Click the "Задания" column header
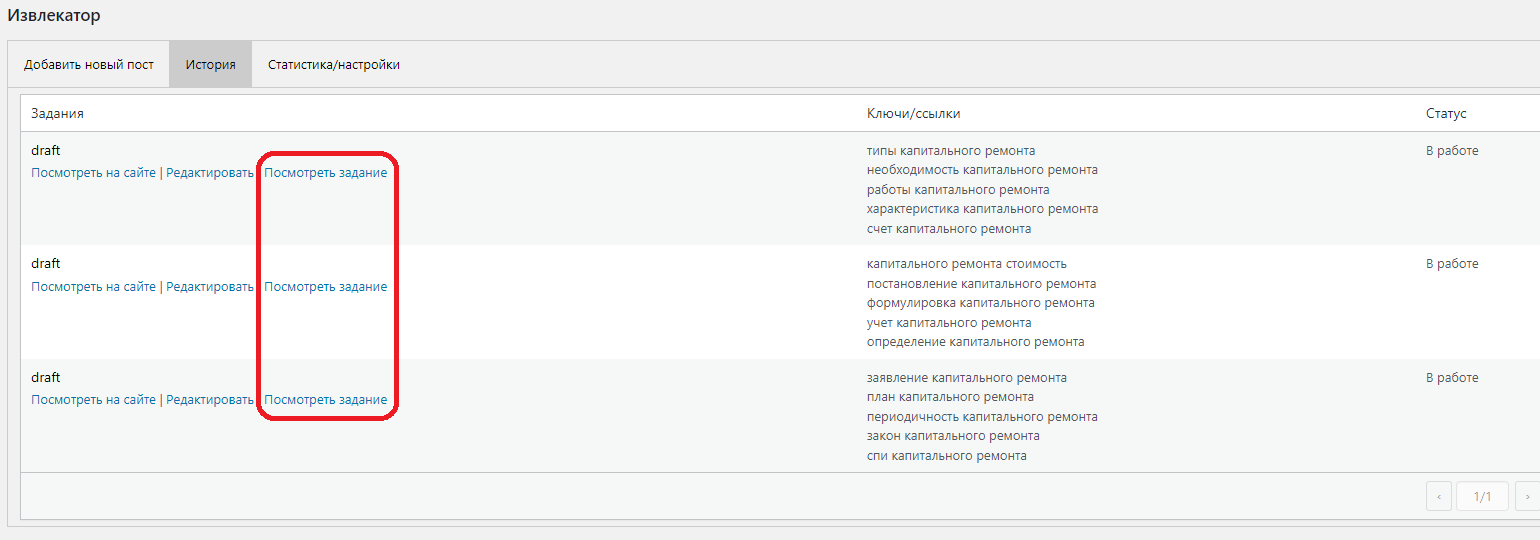The image size is (1540, 540). (57, 114)
